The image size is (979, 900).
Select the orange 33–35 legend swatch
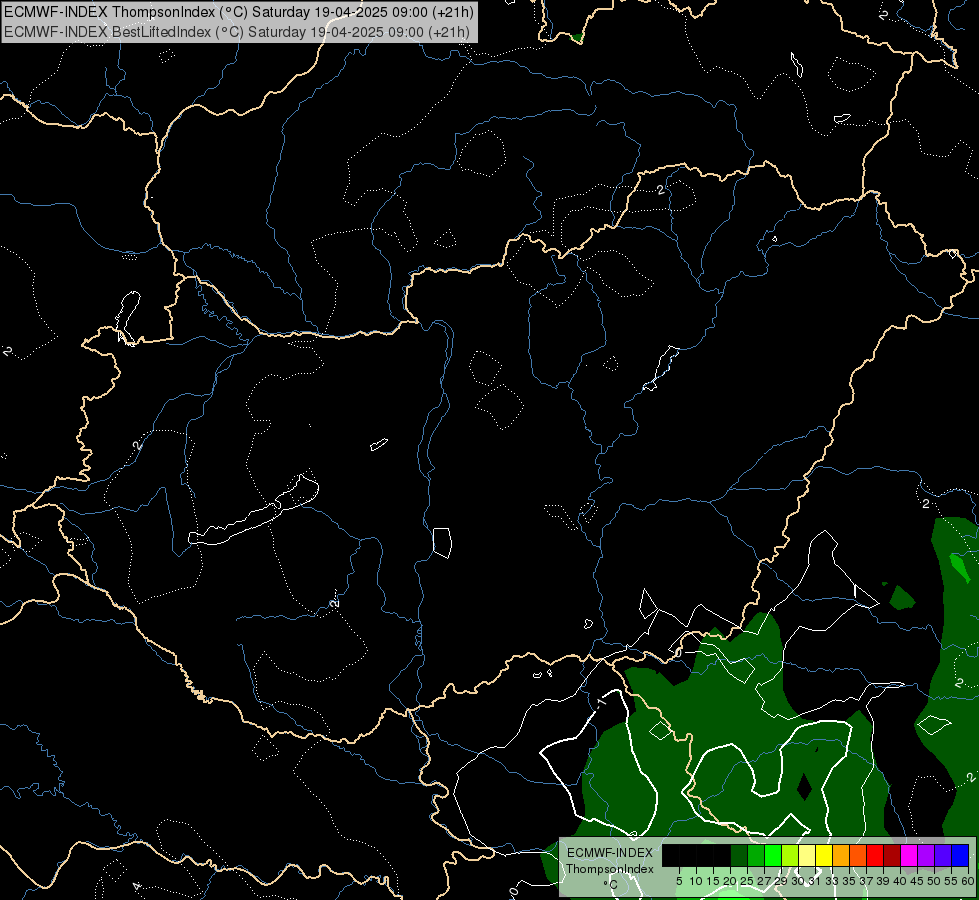click(841, 855)
